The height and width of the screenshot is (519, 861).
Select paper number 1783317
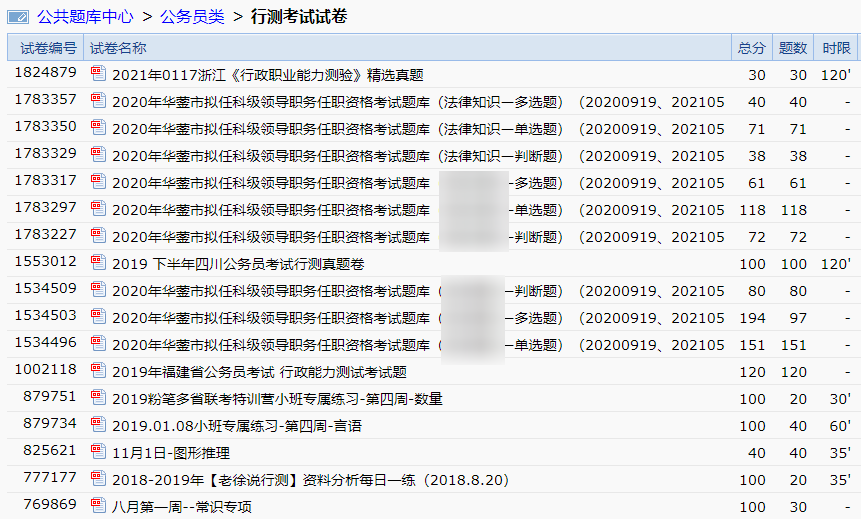[46, 180]
